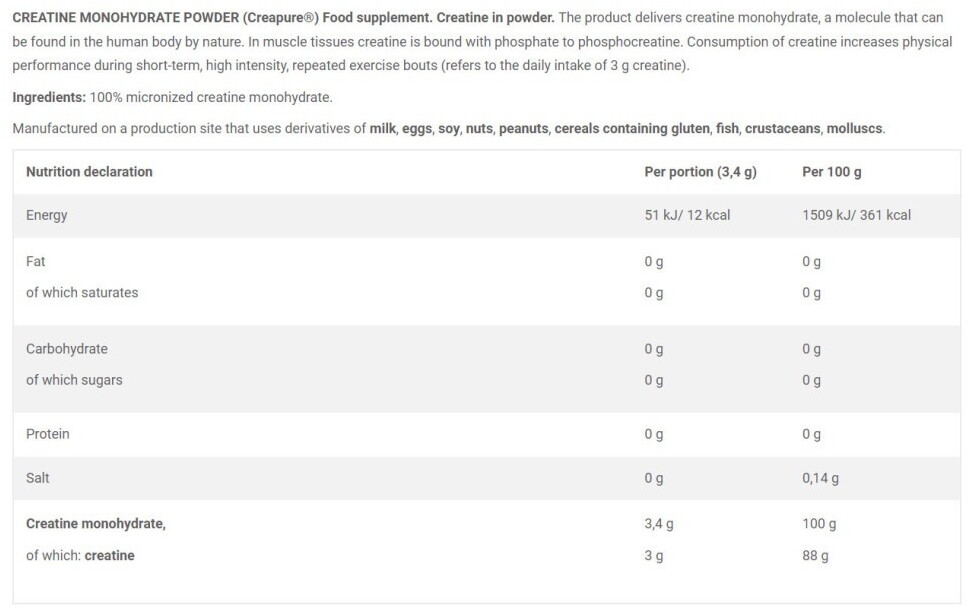This screenshot has height=609, width=969.
Task: Click "of which sugars" label
Action: (x=74, y=380)
